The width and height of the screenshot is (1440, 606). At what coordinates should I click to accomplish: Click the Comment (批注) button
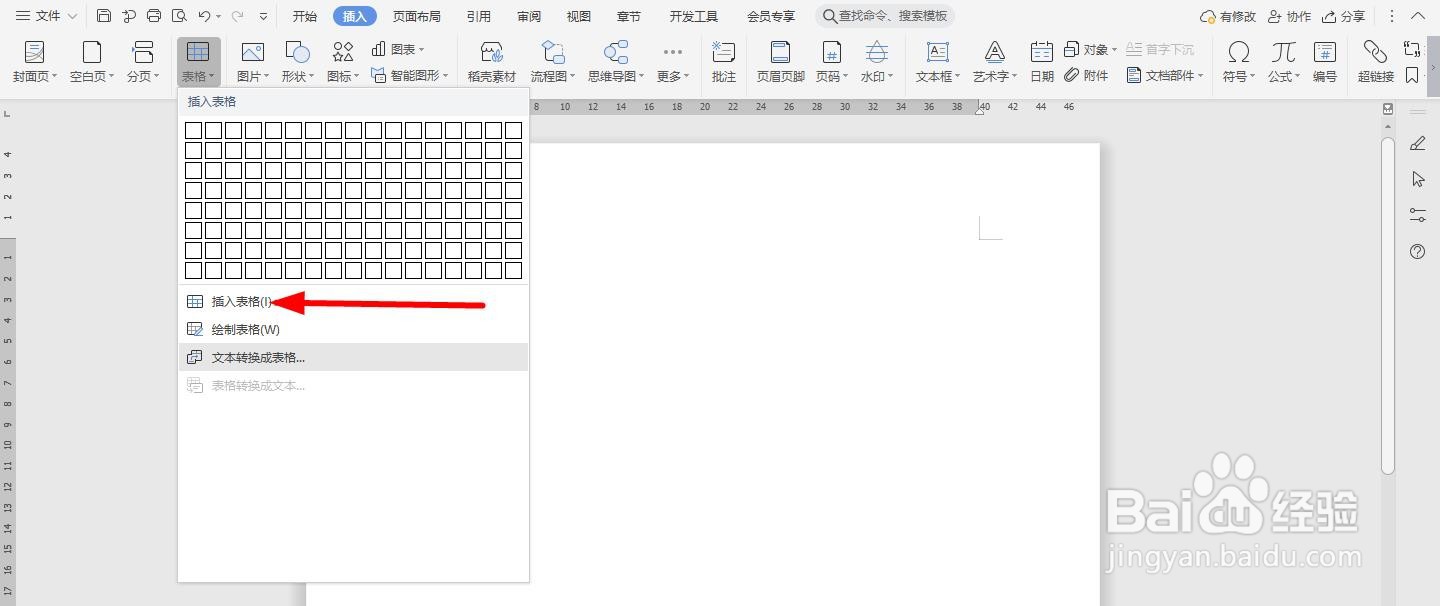coord(723,62)
